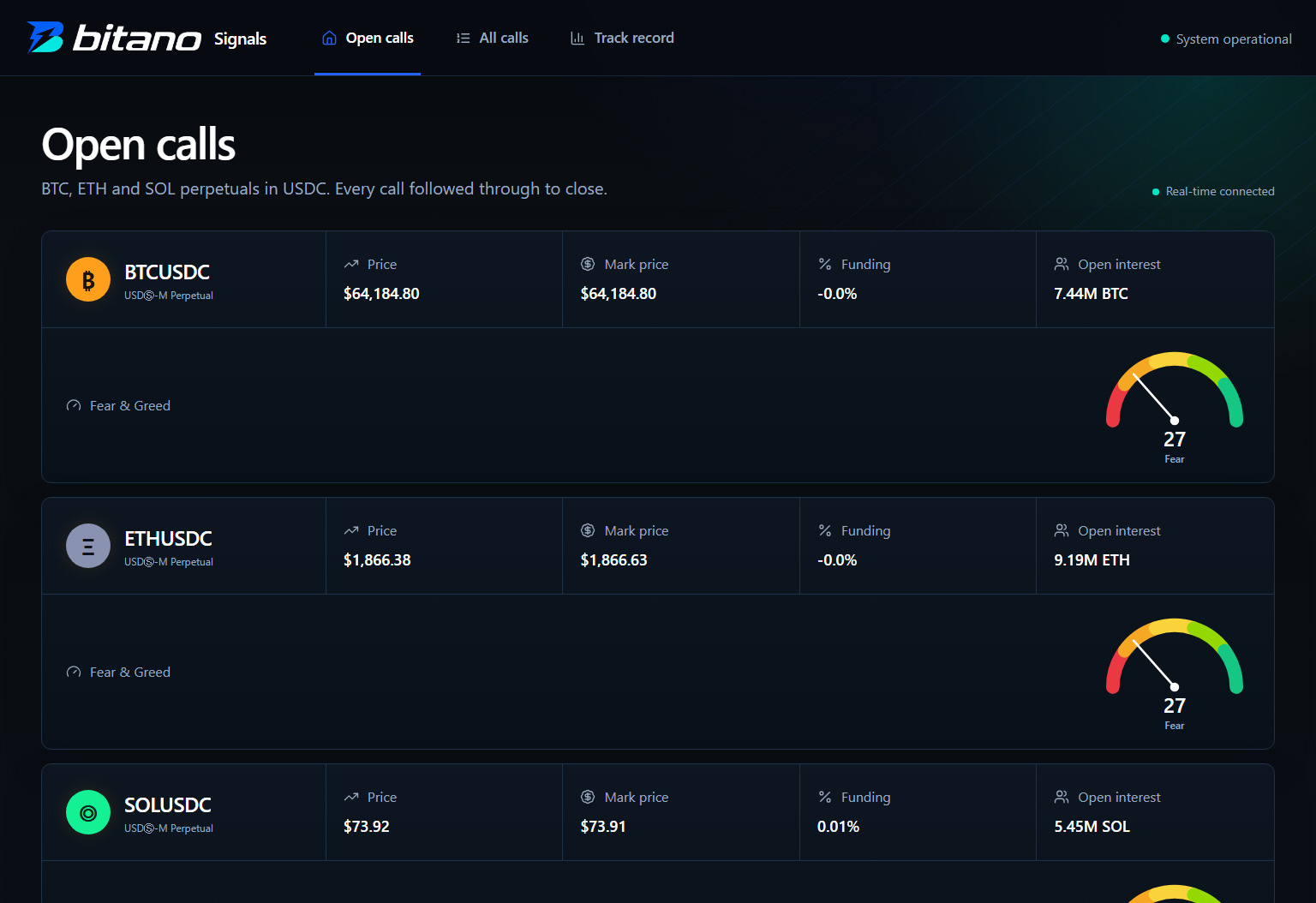Viewport: 1316px width, 903px height.
Task: Click the System operational text
Action: (x=1234, y=39)
